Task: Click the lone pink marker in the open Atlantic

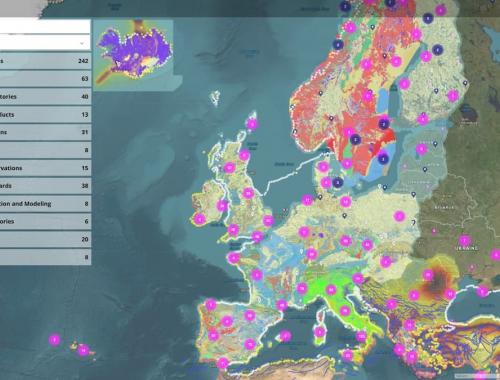Action: (x=54, y=340)
